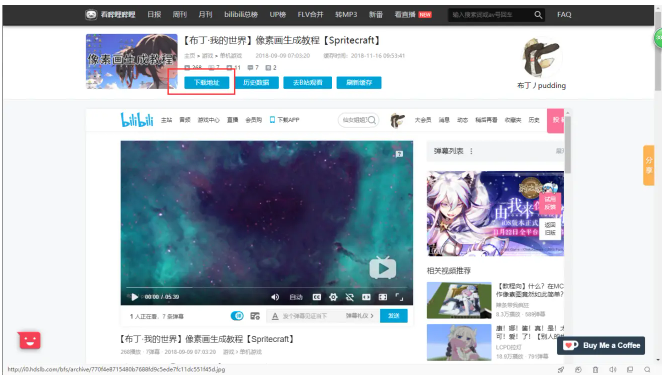Toggle loop playback icon
The height and width of the screenshot is (378, 663).
350,297
